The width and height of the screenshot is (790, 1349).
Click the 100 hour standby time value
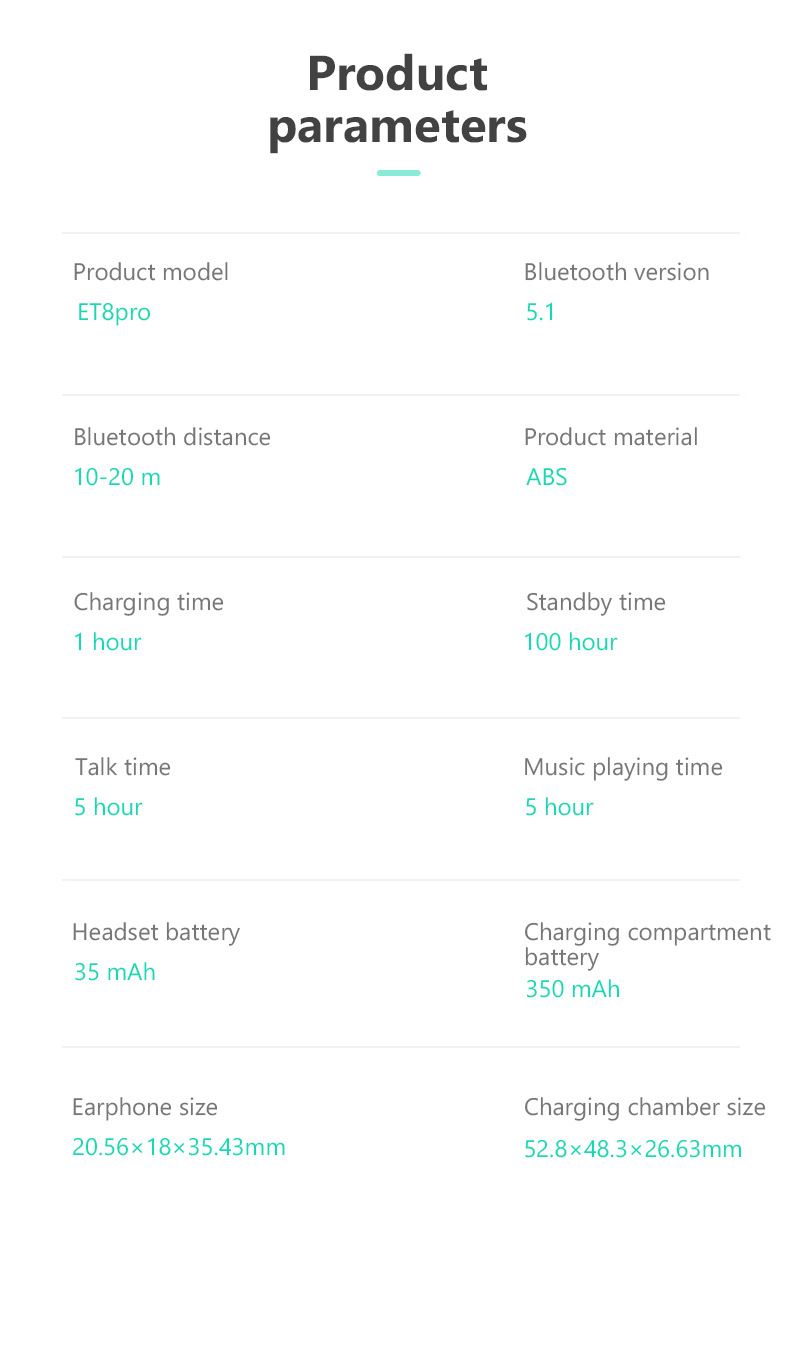point(571,642)
